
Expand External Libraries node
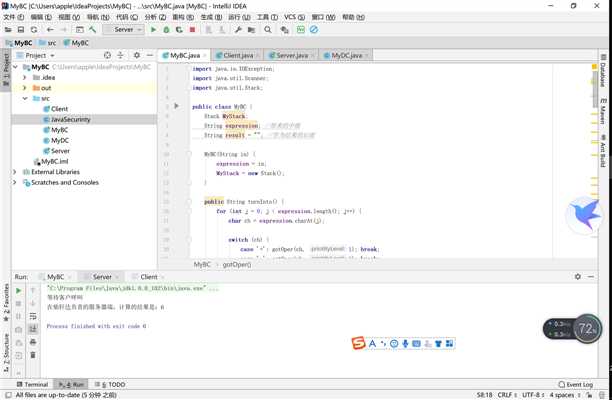[x=15, y=172]
